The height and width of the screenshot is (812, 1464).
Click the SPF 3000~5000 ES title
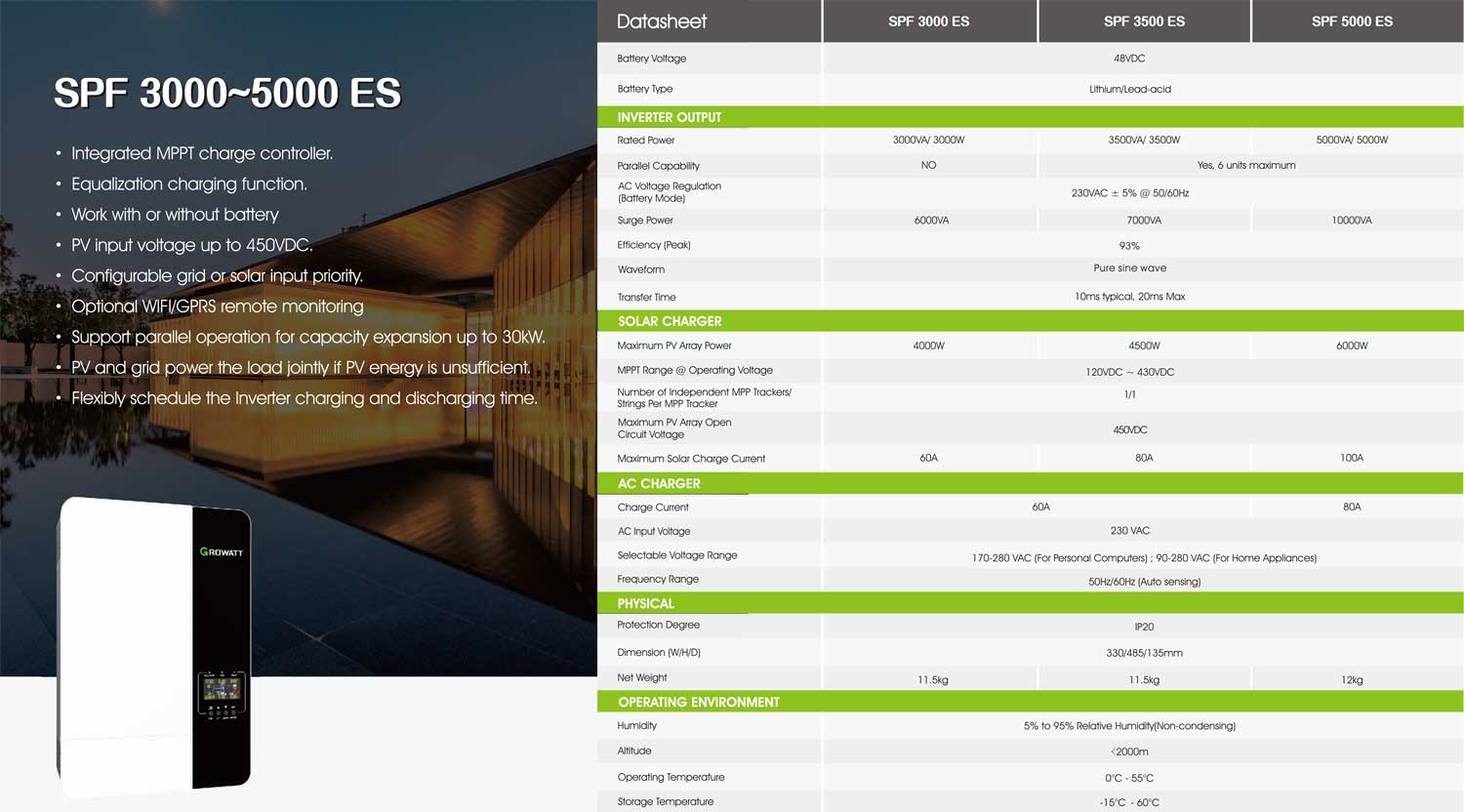tap(226, 94)
